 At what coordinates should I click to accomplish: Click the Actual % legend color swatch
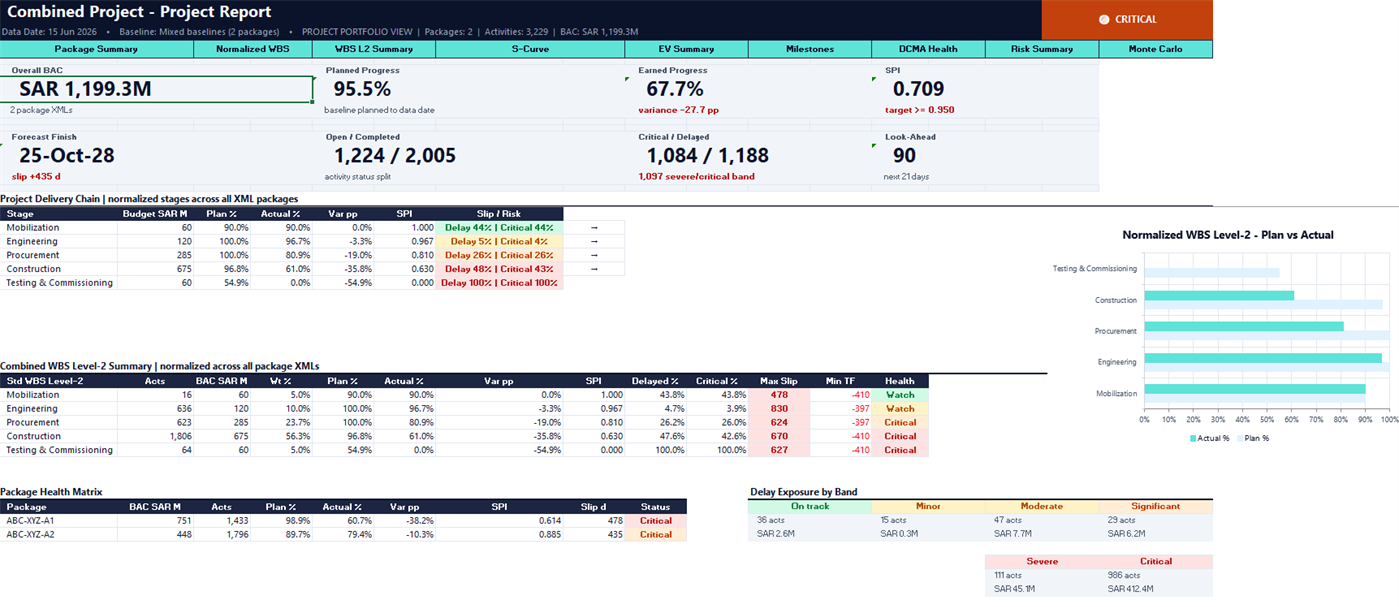pyautogui.click(x=1193, y=438)
